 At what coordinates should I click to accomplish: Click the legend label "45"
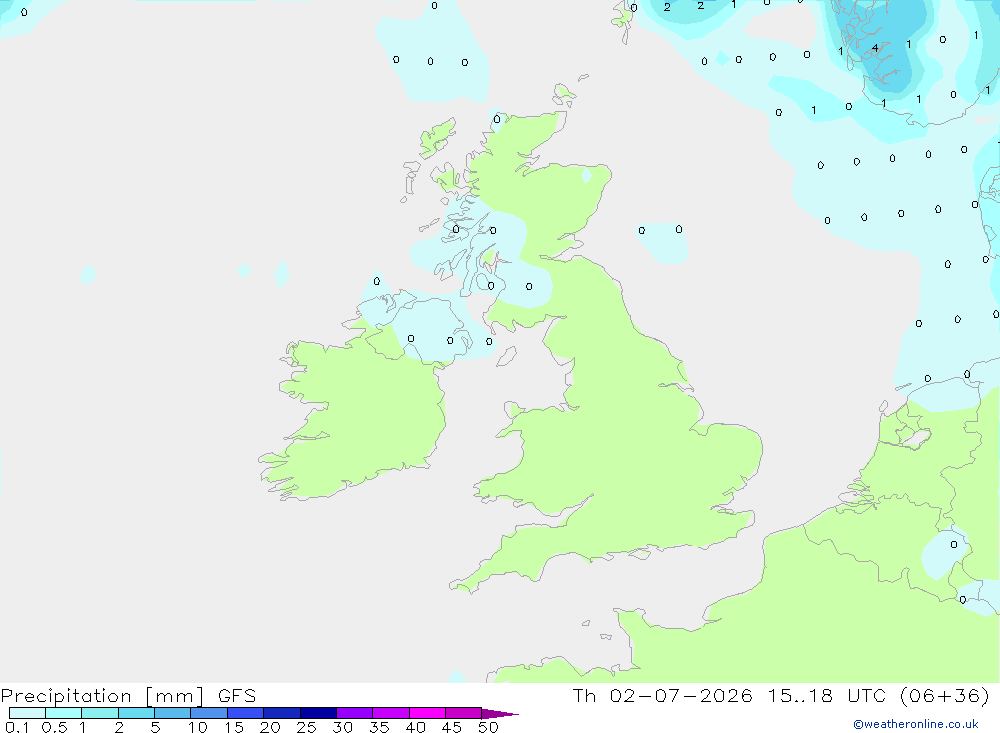452,727
